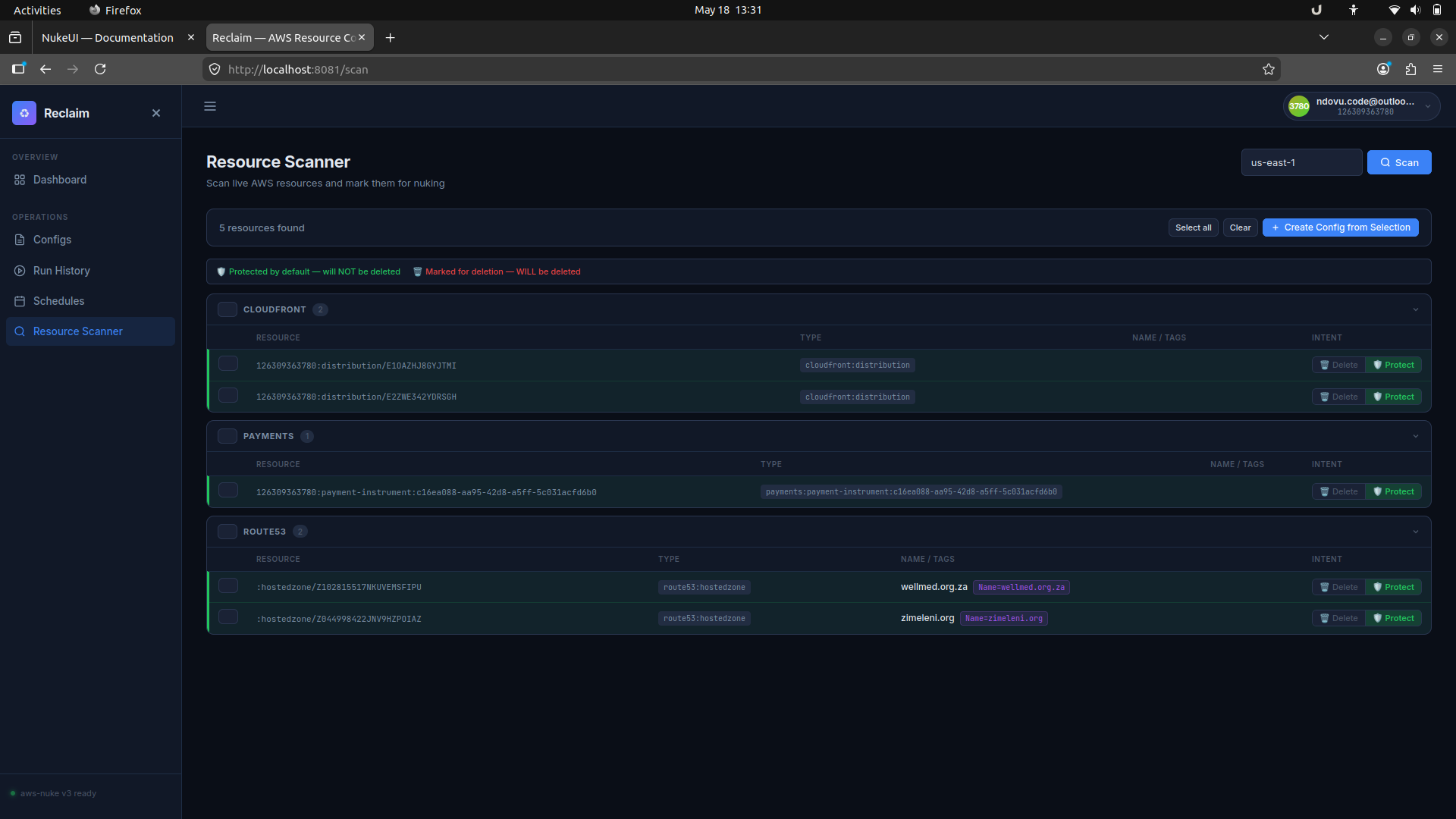The height and width of the screenshot is (819, 1456).
Task: Focus the us-east-1 region input
Action: (1301, 162)
